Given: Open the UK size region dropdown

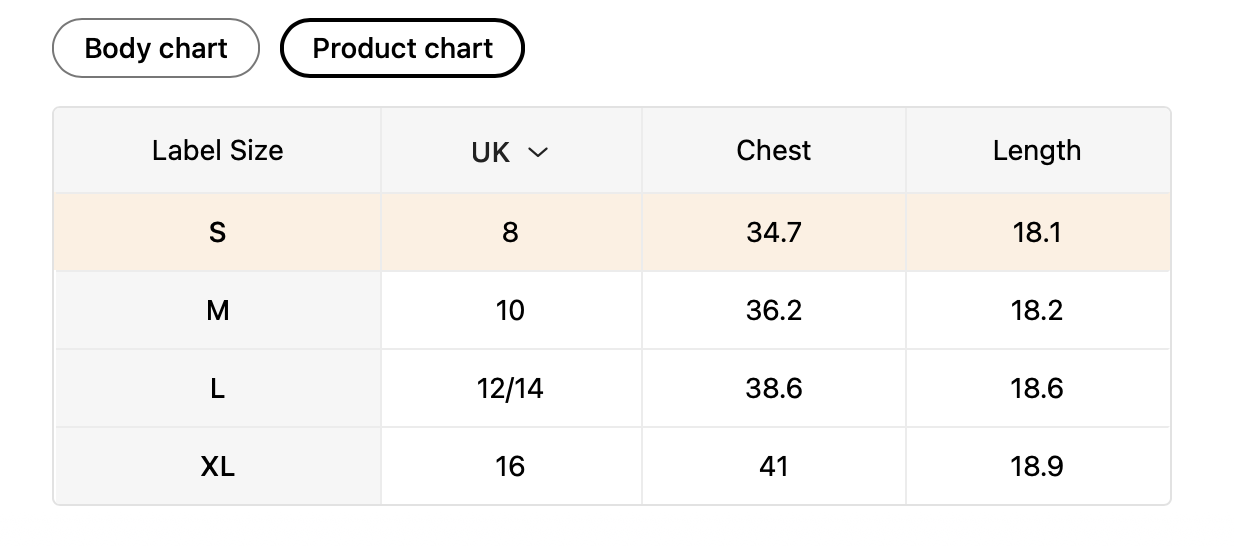Looking at the screenshot, I should [x=510, y=152].
